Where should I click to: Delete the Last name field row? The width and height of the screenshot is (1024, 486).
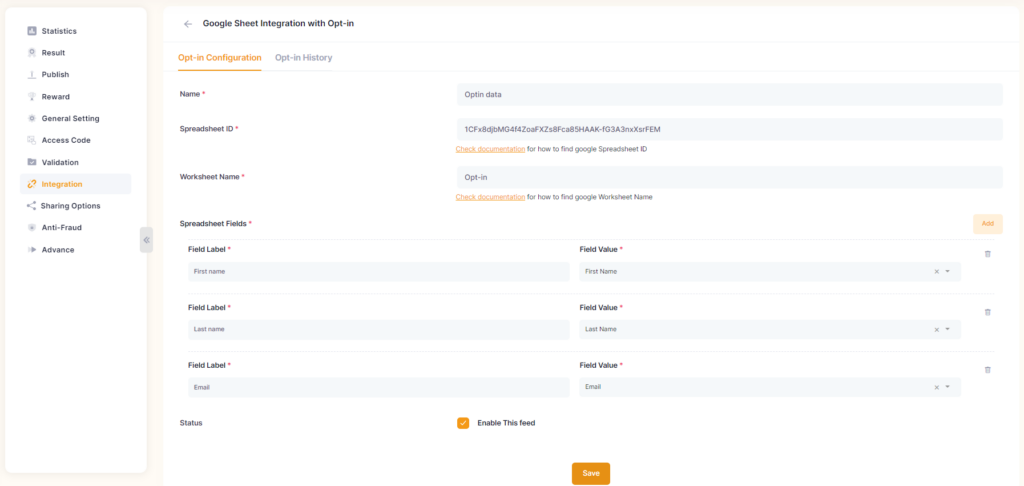[987, 312]
